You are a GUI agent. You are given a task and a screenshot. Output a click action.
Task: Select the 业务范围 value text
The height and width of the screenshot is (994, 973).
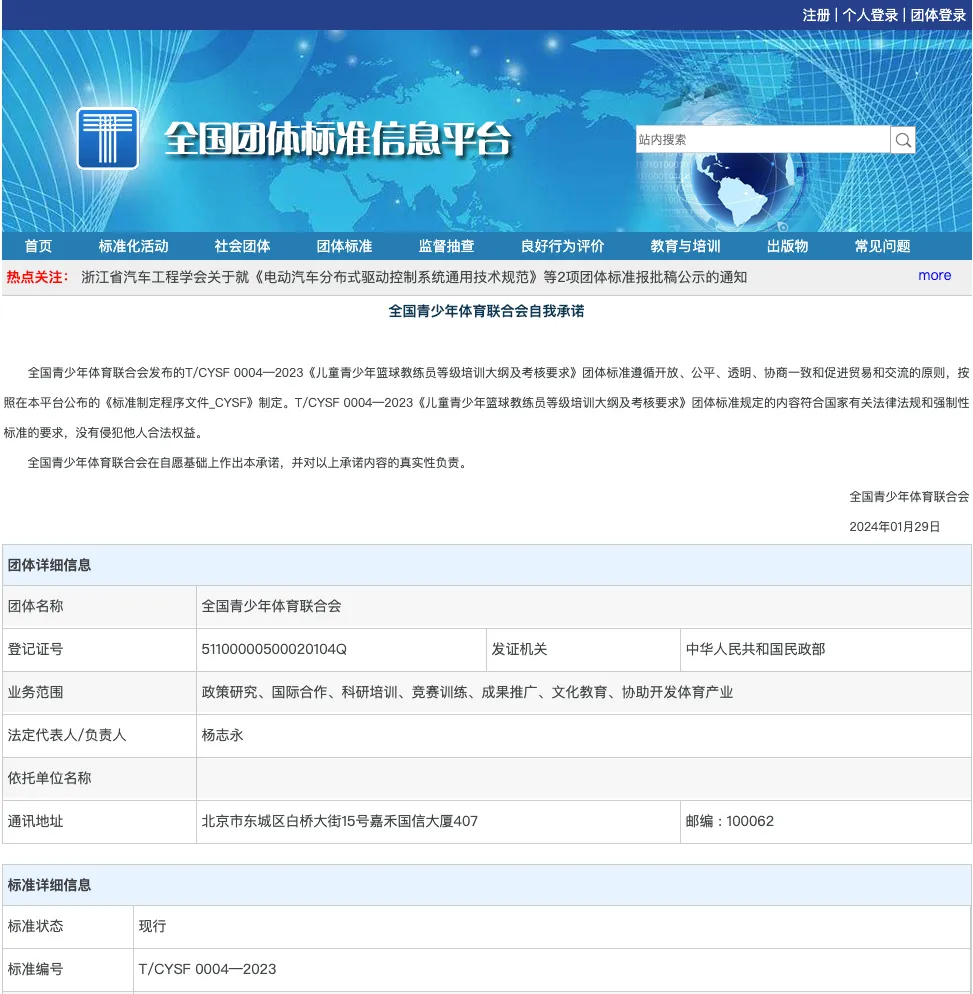pos(467,692)
